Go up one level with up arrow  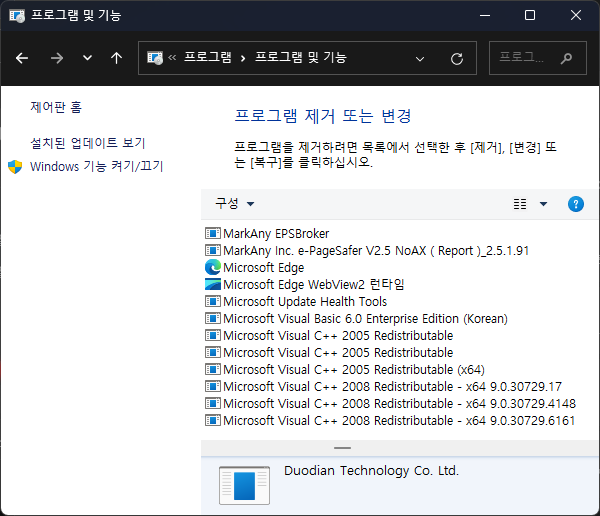pyautogui.click(x=116, y=58)
